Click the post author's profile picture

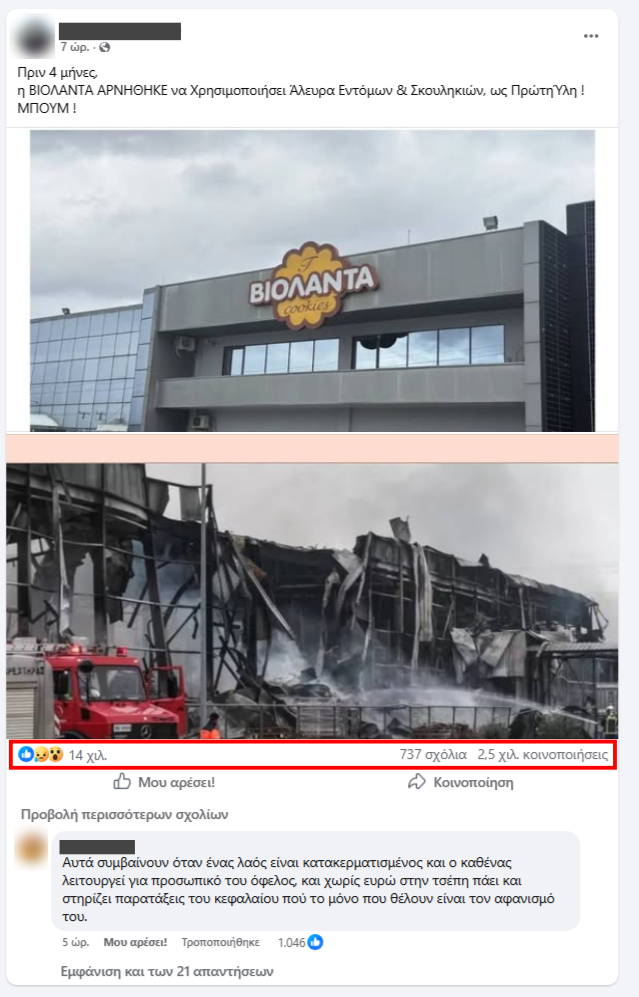35,38
